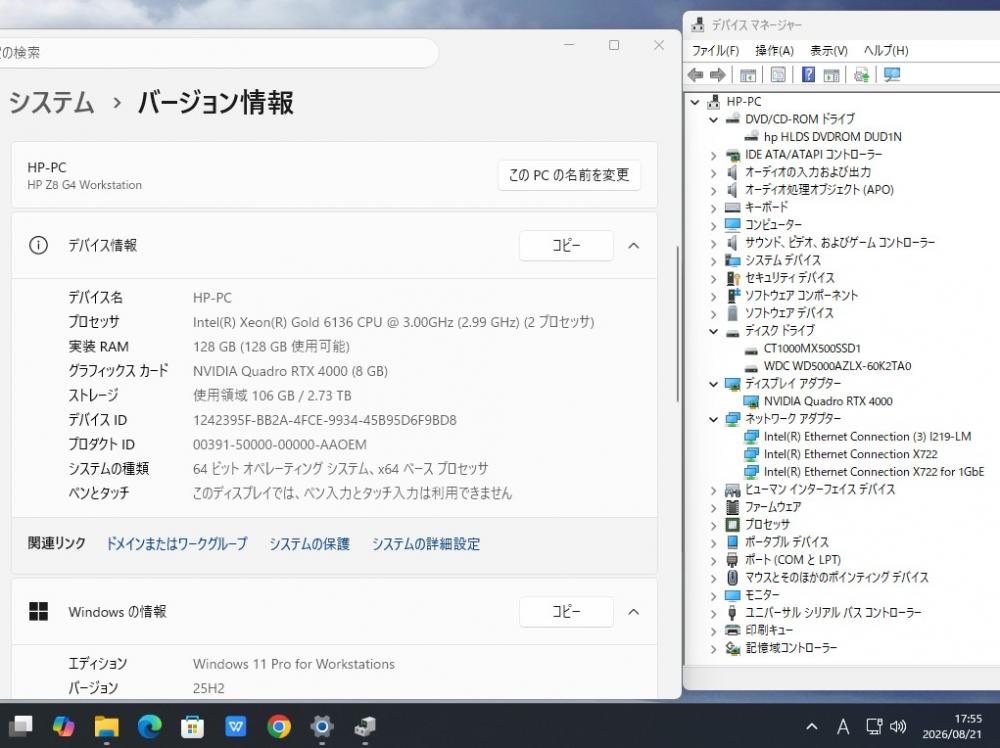Expand the セキュリティ デバイス node
1000x748 pixels.
(x=714, y=278)
